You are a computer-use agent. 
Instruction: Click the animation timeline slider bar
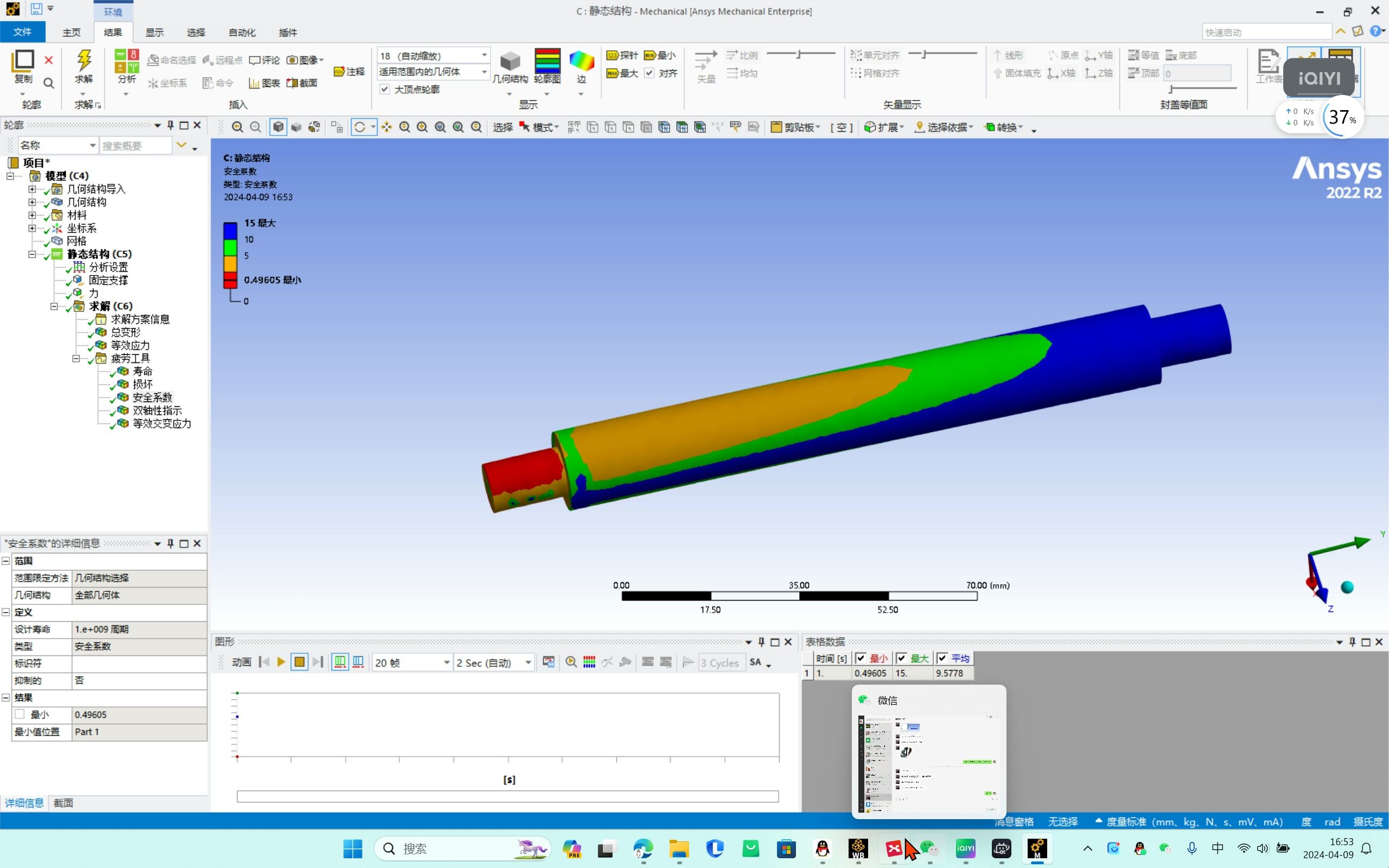tap(507, 796)
